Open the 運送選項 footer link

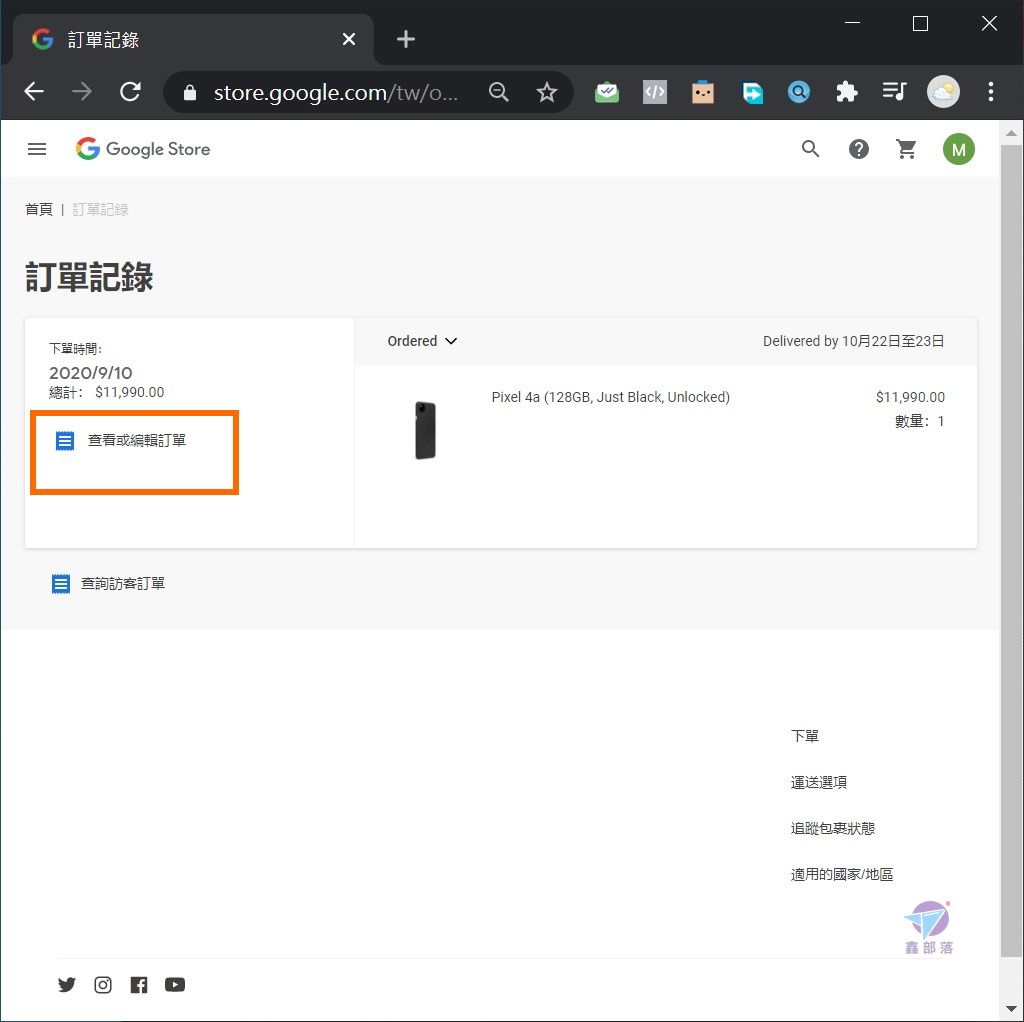[818, 782]
